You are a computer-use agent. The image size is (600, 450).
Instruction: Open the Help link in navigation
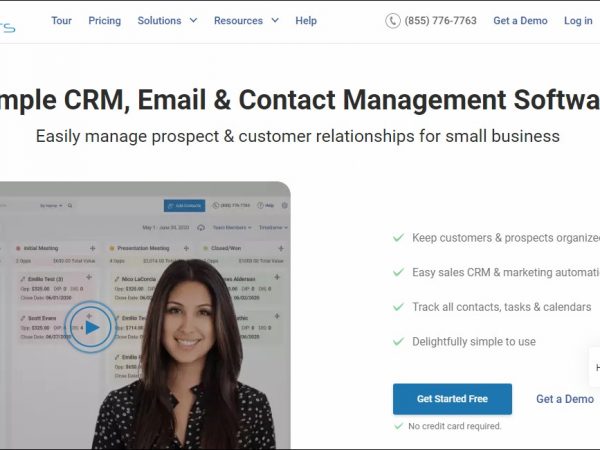[x=306, y=21]
